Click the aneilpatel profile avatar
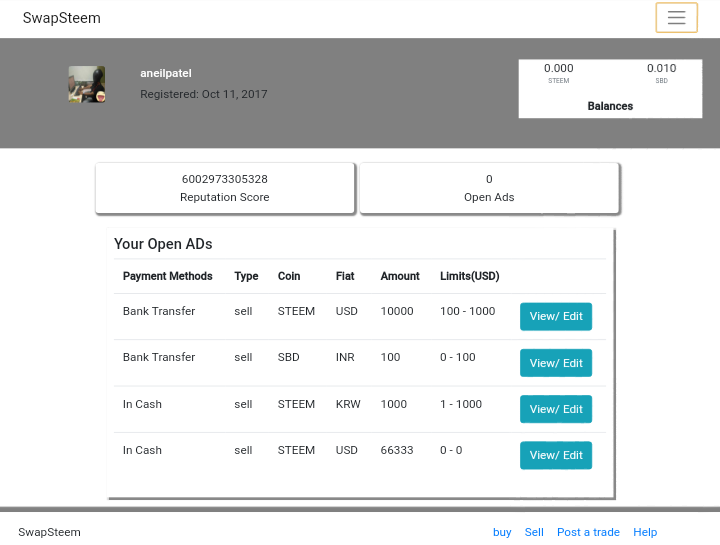 click(x=87, y=84)
